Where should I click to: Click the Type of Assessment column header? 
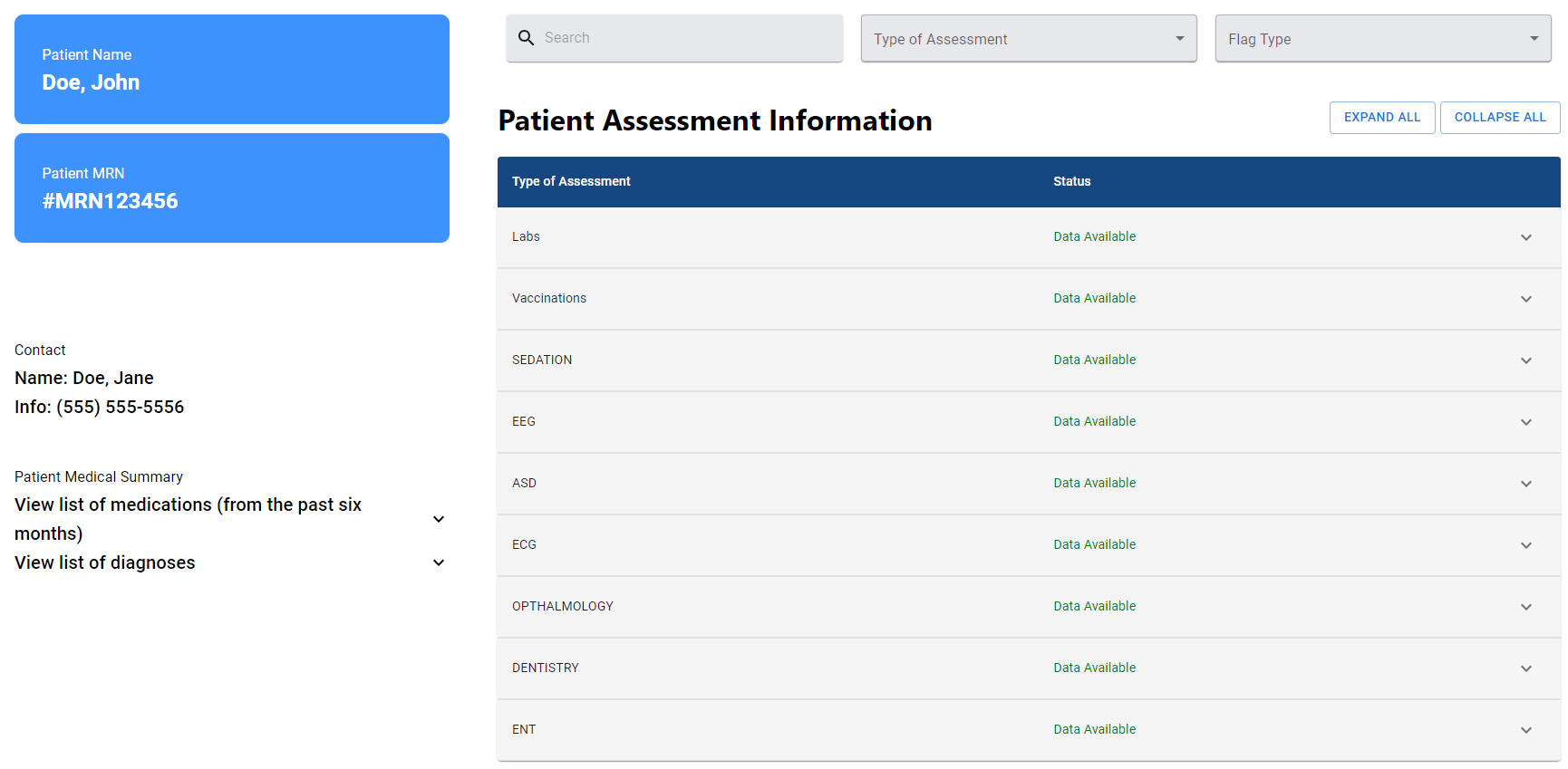(571, 181)
